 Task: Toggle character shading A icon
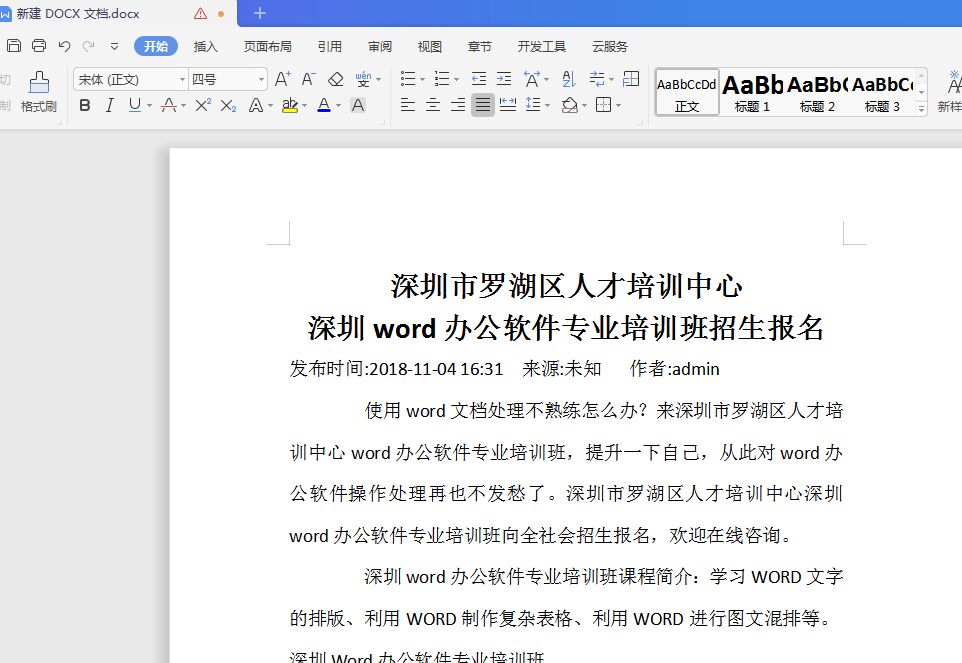(358, 105)
